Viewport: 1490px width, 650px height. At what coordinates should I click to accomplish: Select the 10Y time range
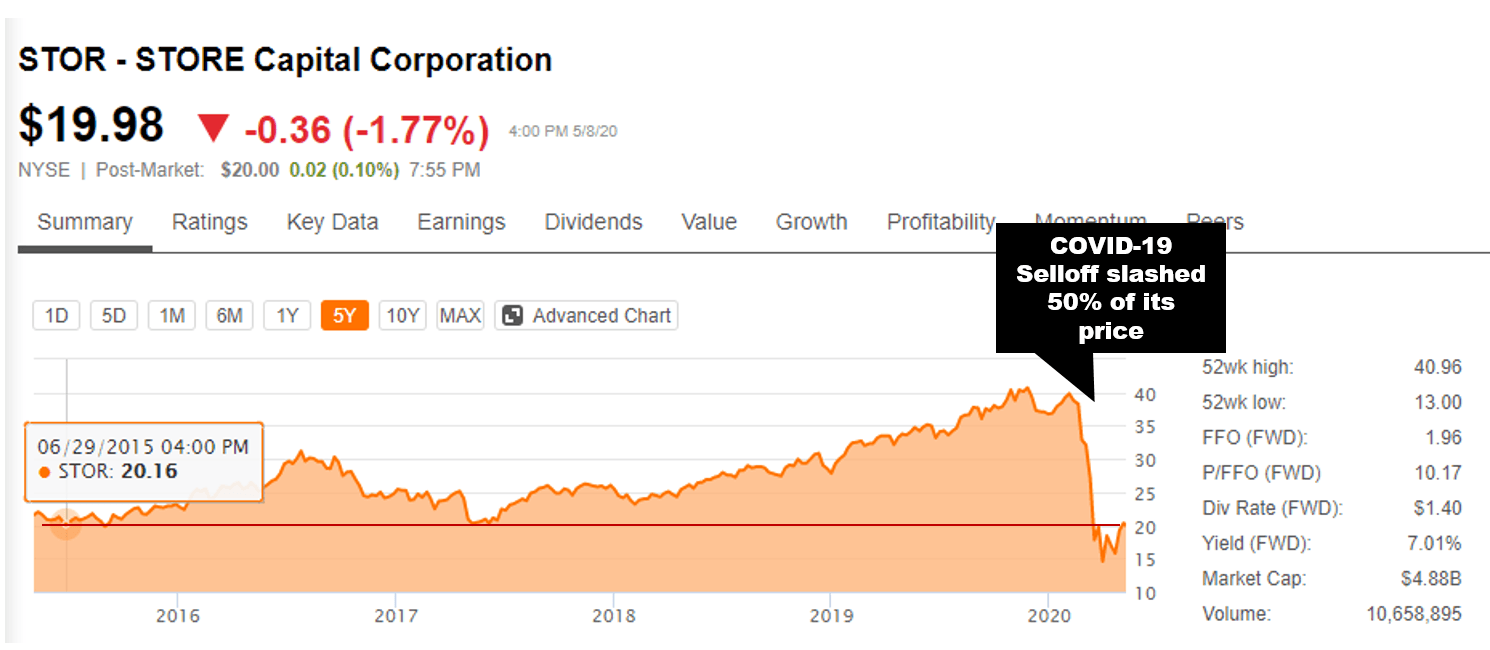[402, 315]
